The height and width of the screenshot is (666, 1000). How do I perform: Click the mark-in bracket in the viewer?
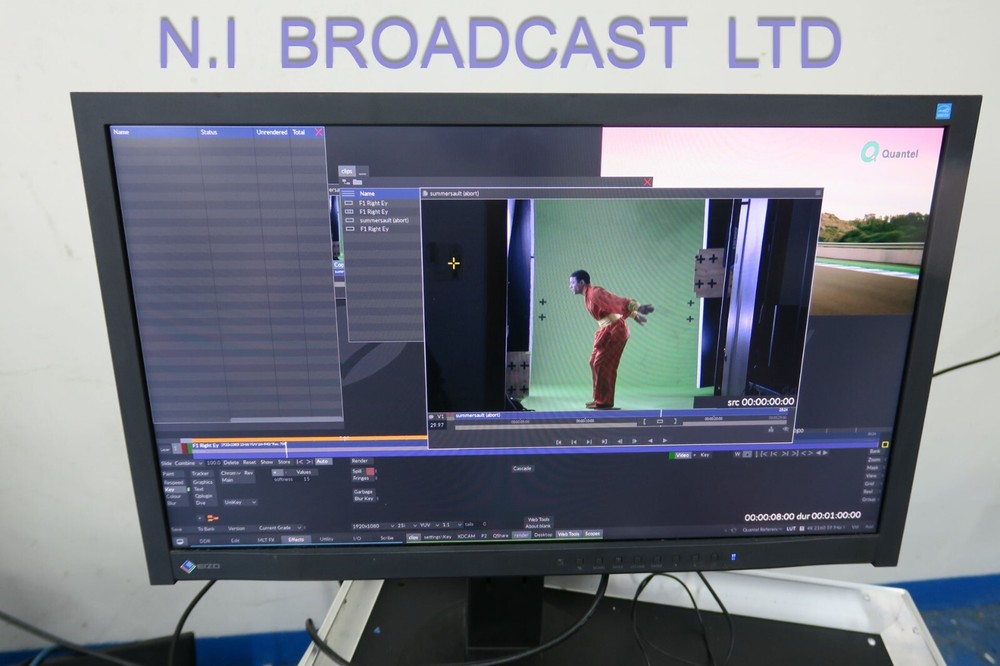(x=644, y=421)
